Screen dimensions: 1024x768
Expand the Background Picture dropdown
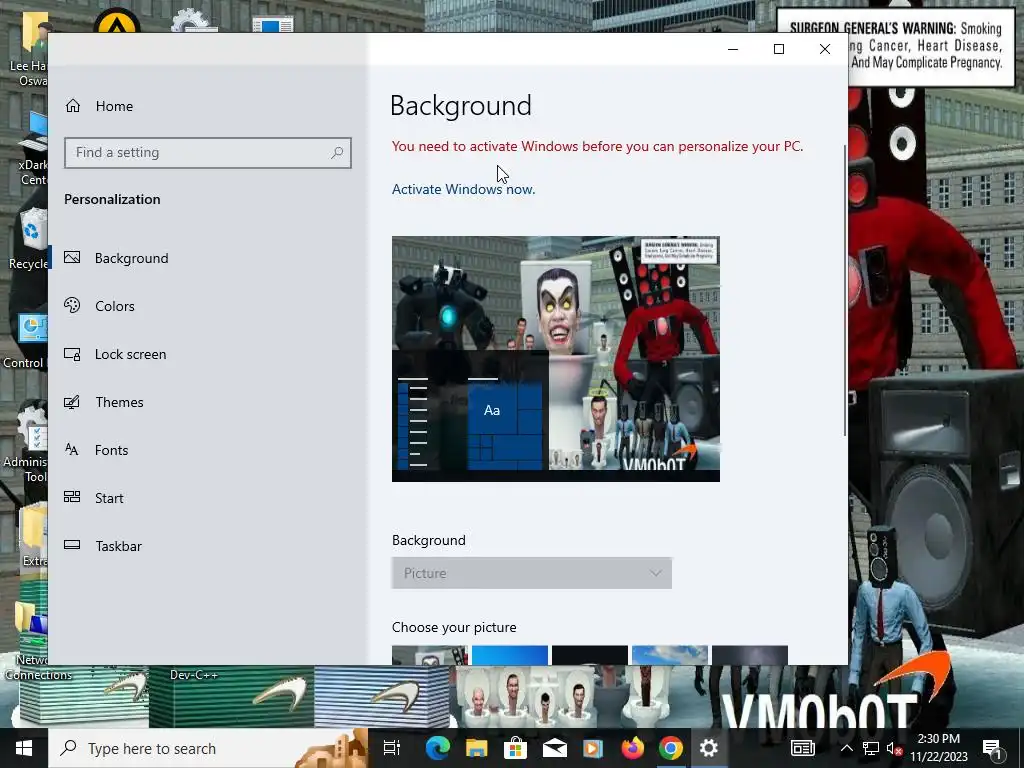click(x=532, y=573)
